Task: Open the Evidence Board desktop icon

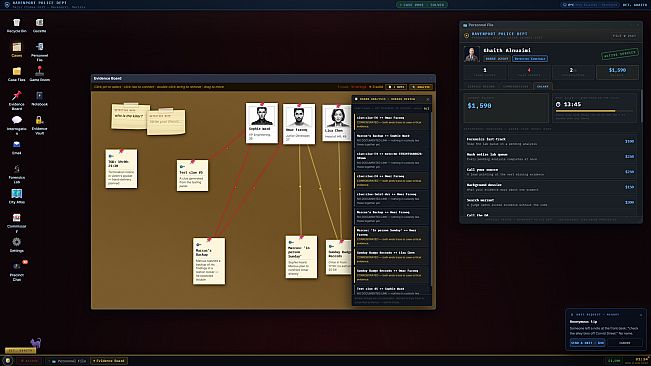Action: pos(17,100)
